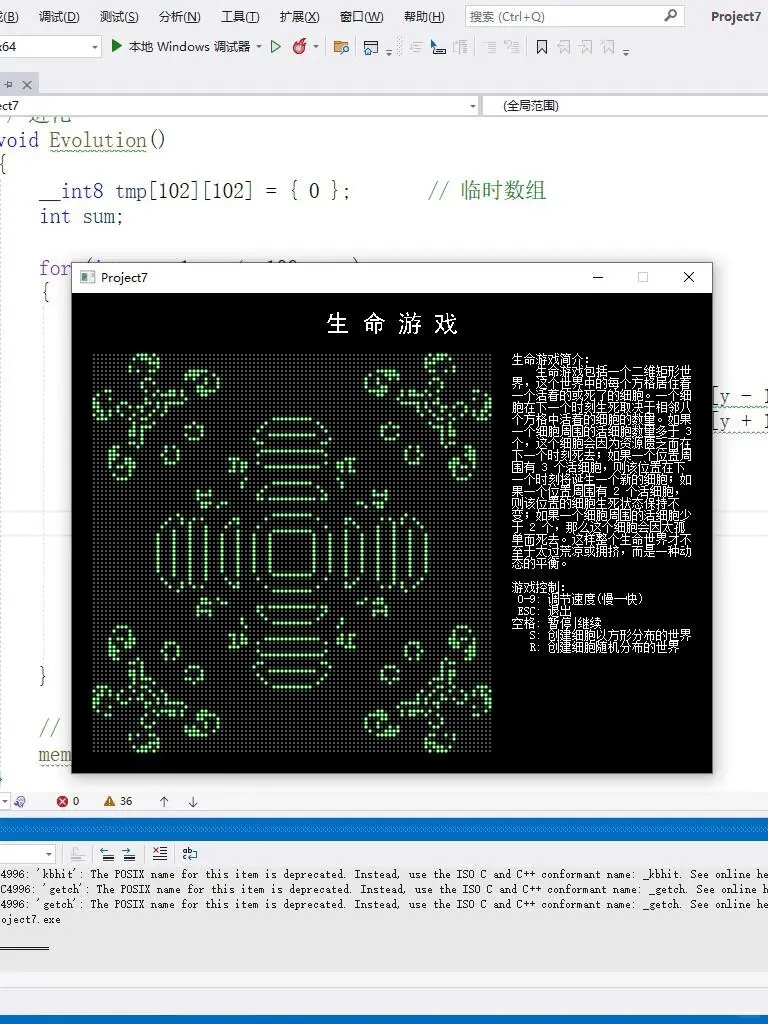Show the 0 errors indicator
The width and height of the screenshot is (768, 1024).
(x=68, y=801)
